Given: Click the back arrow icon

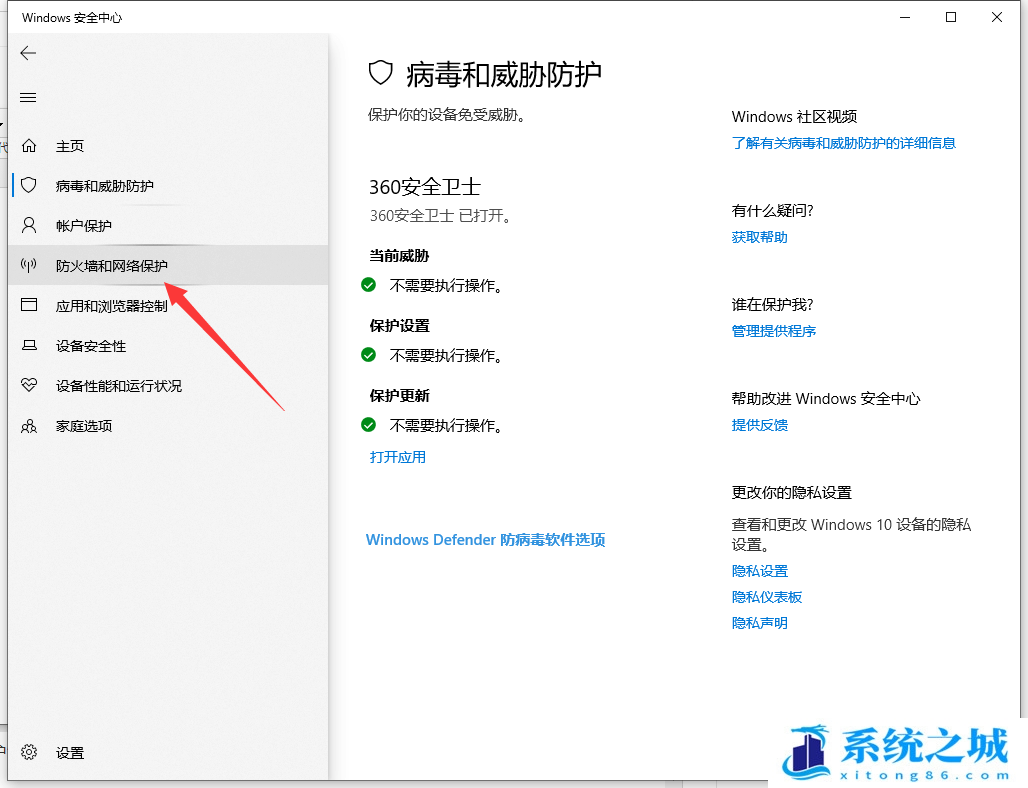Looking at the screenshot, I should pos(28,53).
